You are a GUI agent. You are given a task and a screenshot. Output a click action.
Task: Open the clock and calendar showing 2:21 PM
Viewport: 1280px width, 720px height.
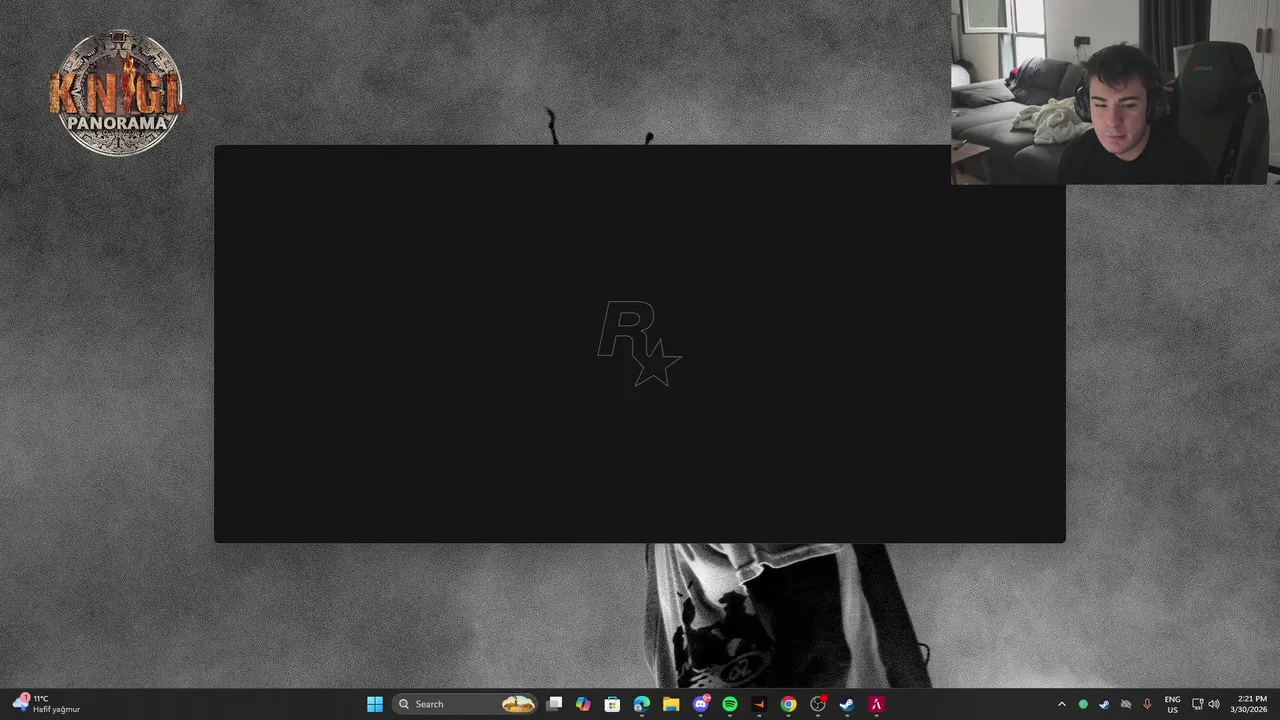pyautogui.click(x=1250, y=704)
